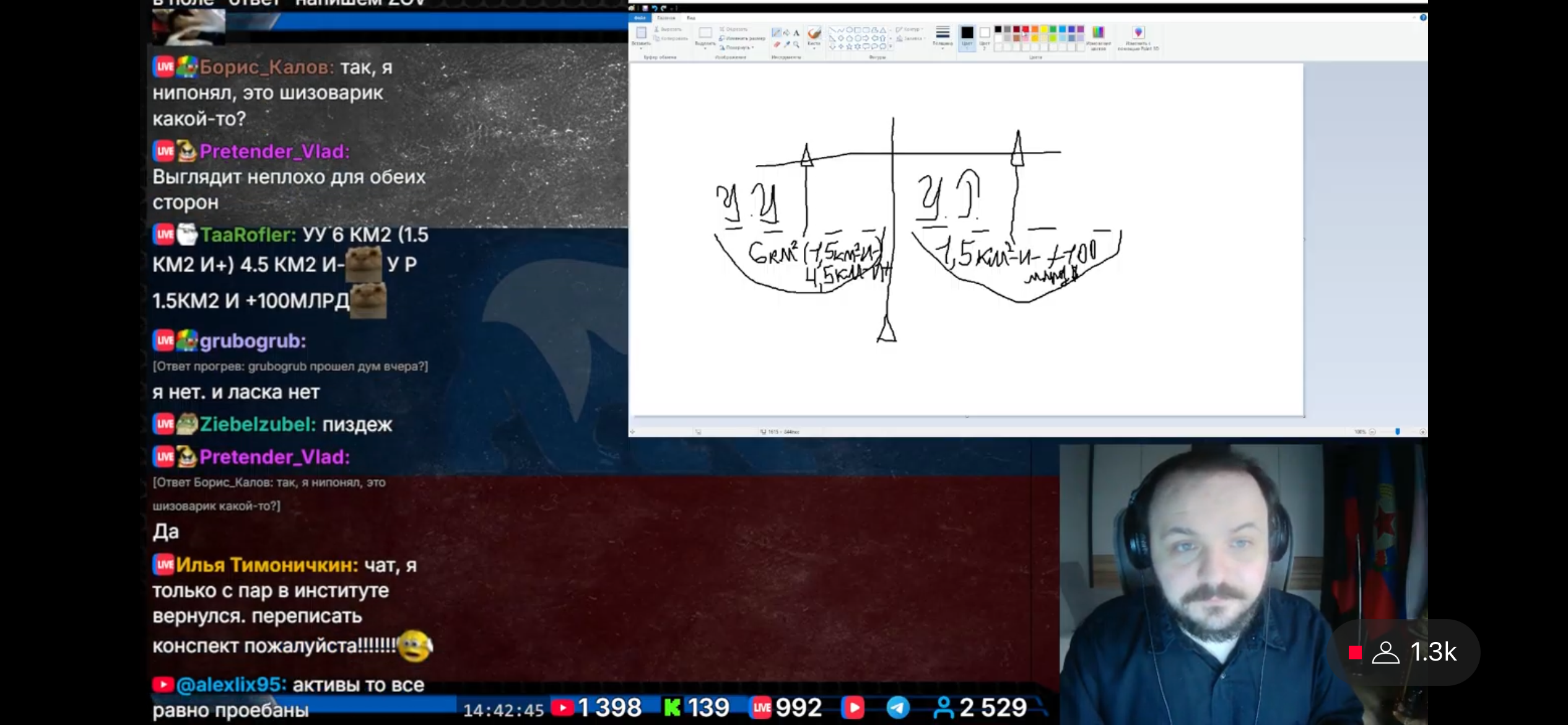The width and height of the screenshot is (1568, 725).
Task: Select the Eraser tool
Action: (777, 45)
